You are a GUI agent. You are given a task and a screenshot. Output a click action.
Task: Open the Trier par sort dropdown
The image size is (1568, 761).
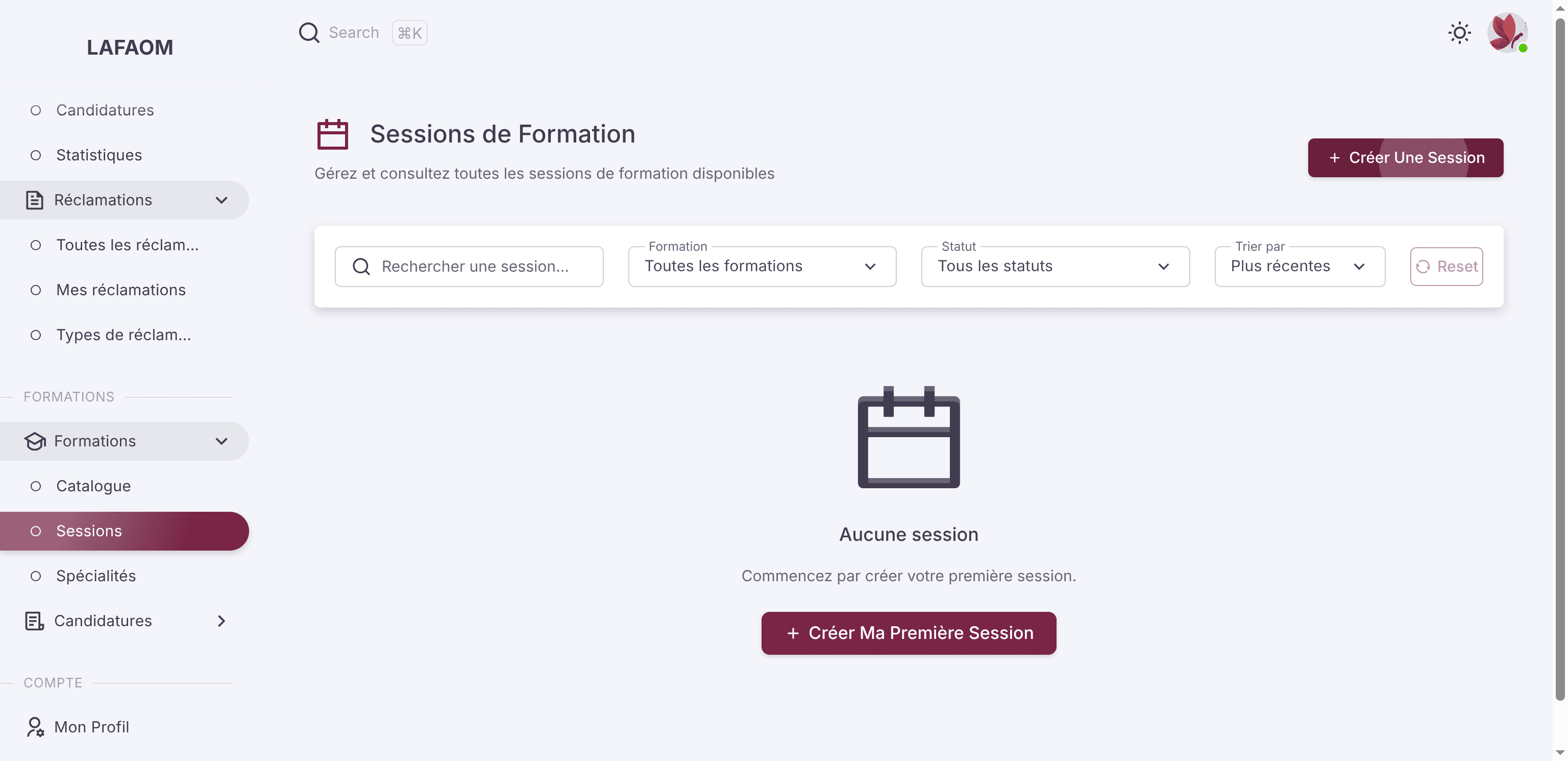1299,266
